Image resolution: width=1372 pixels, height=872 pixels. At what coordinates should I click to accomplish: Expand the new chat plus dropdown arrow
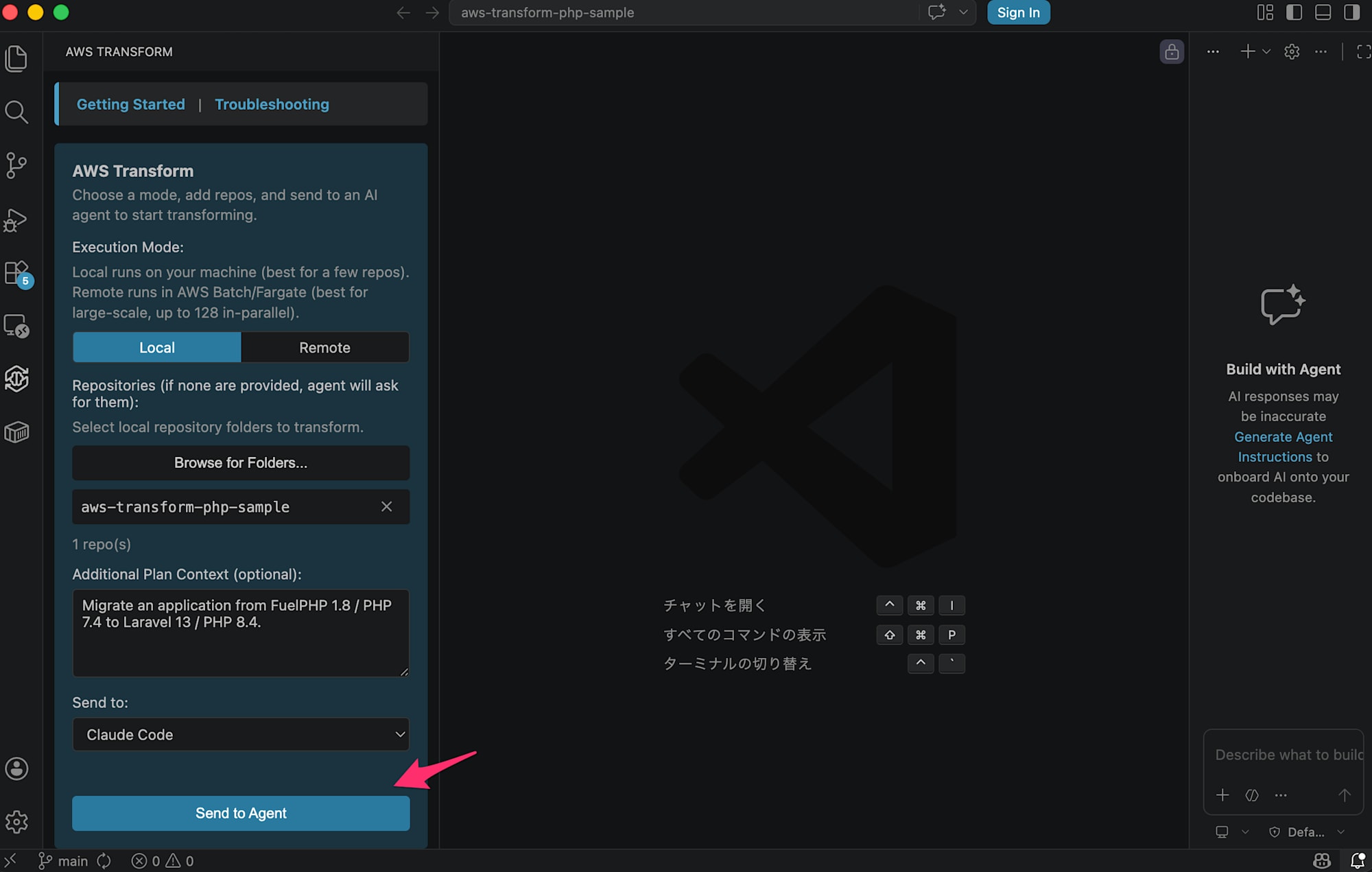(x=1266, y=52)
